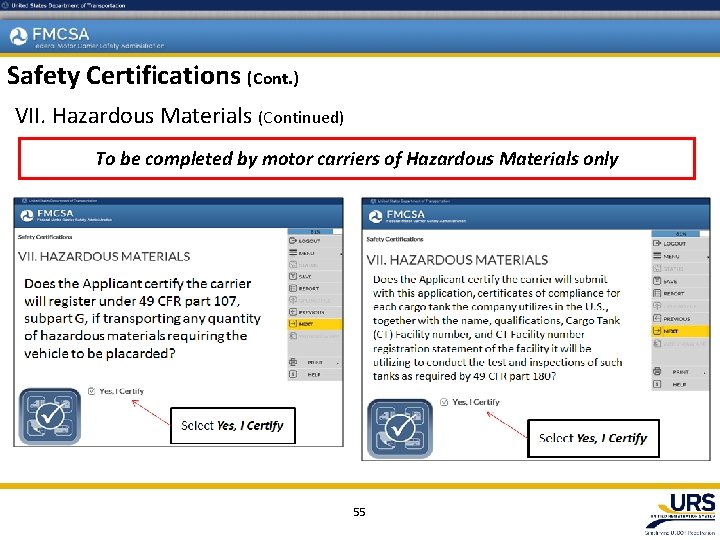Click the LOGOUT icon in left screenshot

tap(292, 241)
